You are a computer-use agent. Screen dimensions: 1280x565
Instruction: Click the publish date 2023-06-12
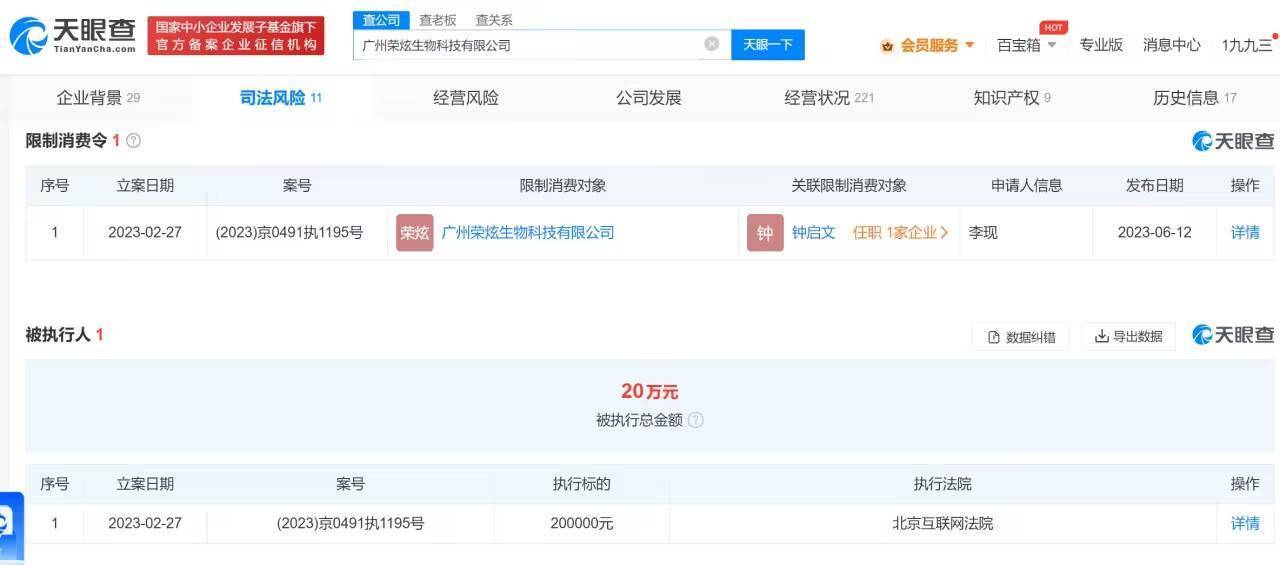(1155, 232)
